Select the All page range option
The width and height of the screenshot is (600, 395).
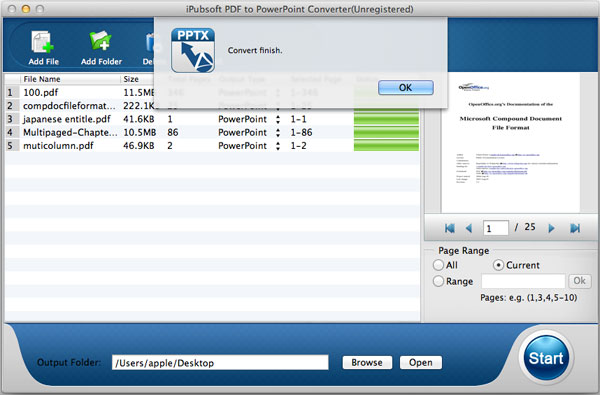[438, 265]
